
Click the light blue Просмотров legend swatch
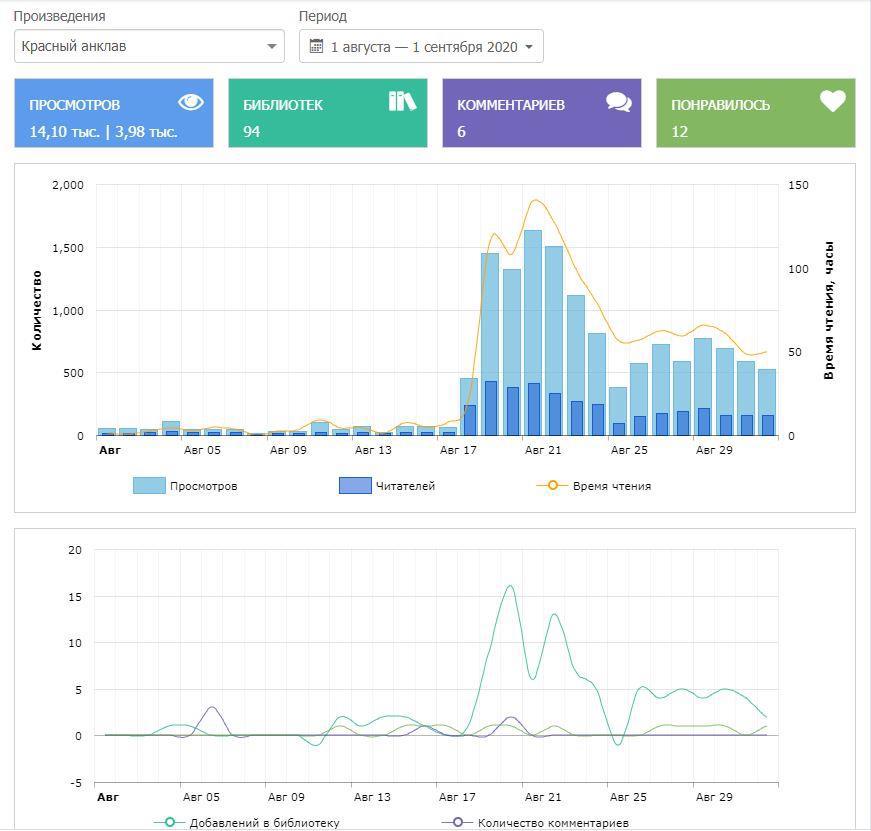coord(149,486)
